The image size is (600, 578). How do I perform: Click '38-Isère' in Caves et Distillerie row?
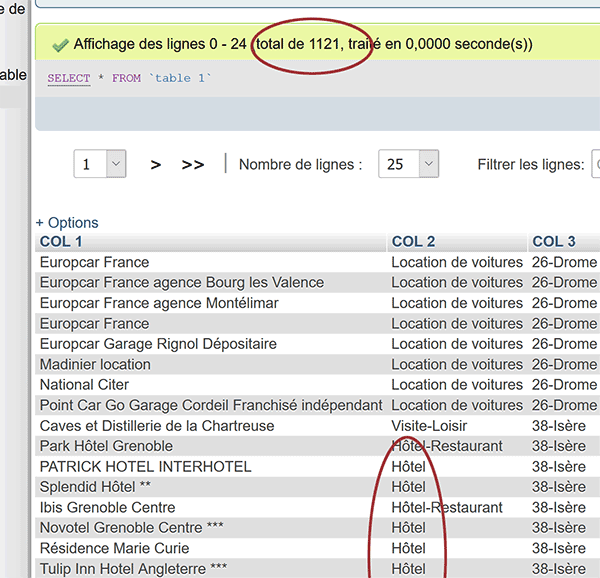click(559, 426)
